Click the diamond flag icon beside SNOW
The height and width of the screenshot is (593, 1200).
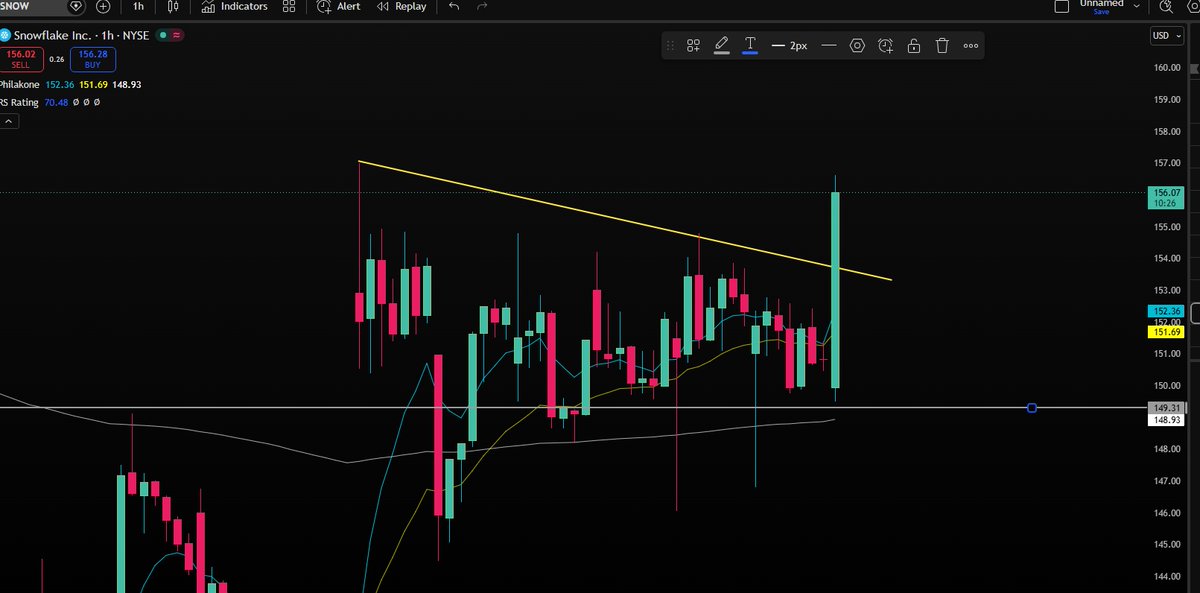click(x=76, y=6)
